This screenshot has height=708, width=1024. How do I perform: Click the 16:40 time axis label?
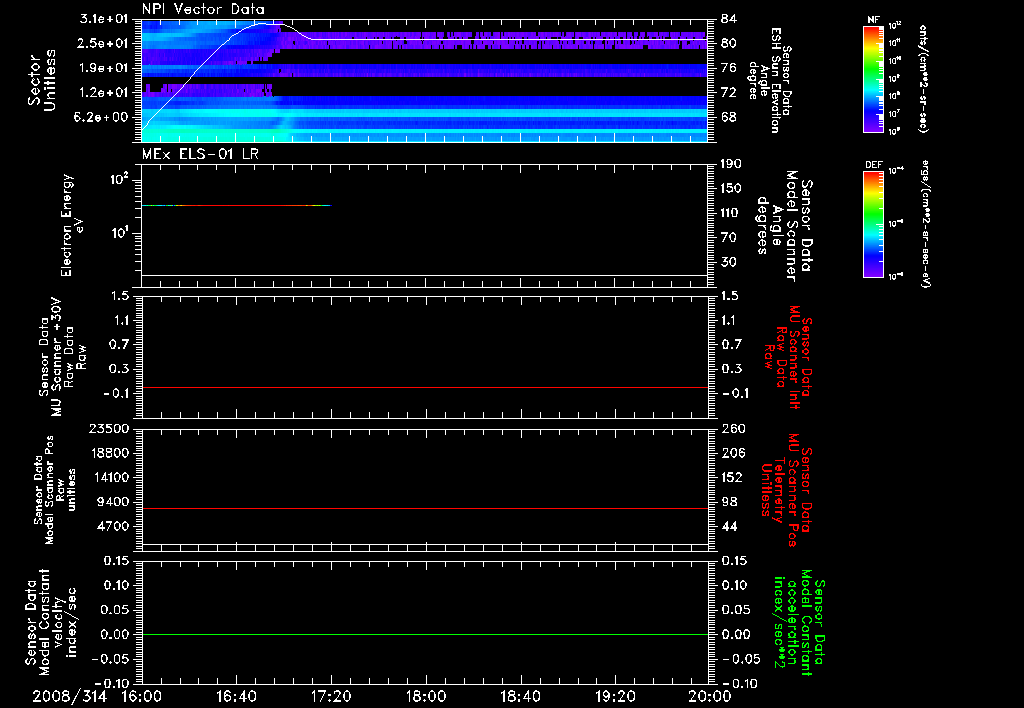point(236,696)
